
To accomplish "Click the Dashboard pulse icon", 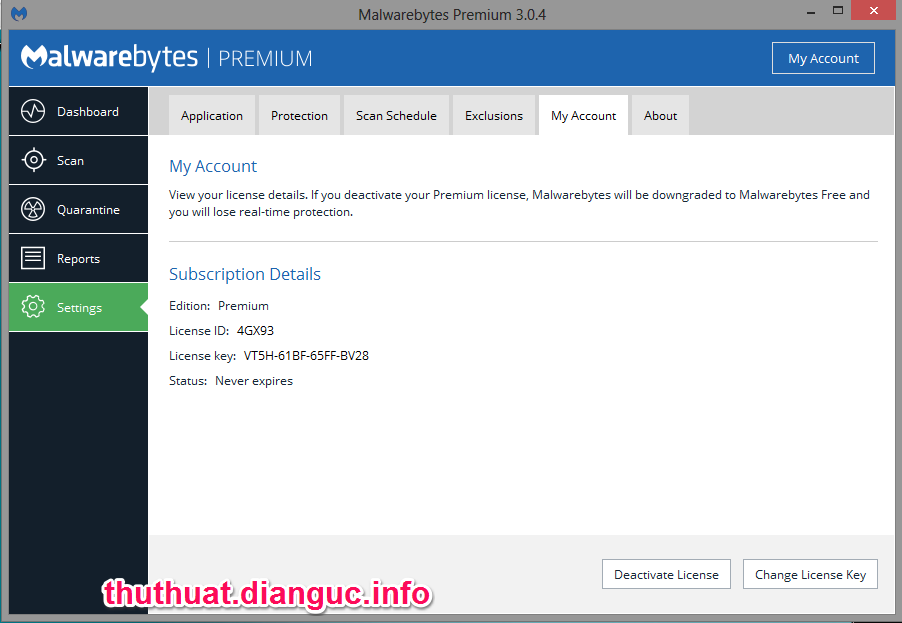I will click(x=33, y=111).
